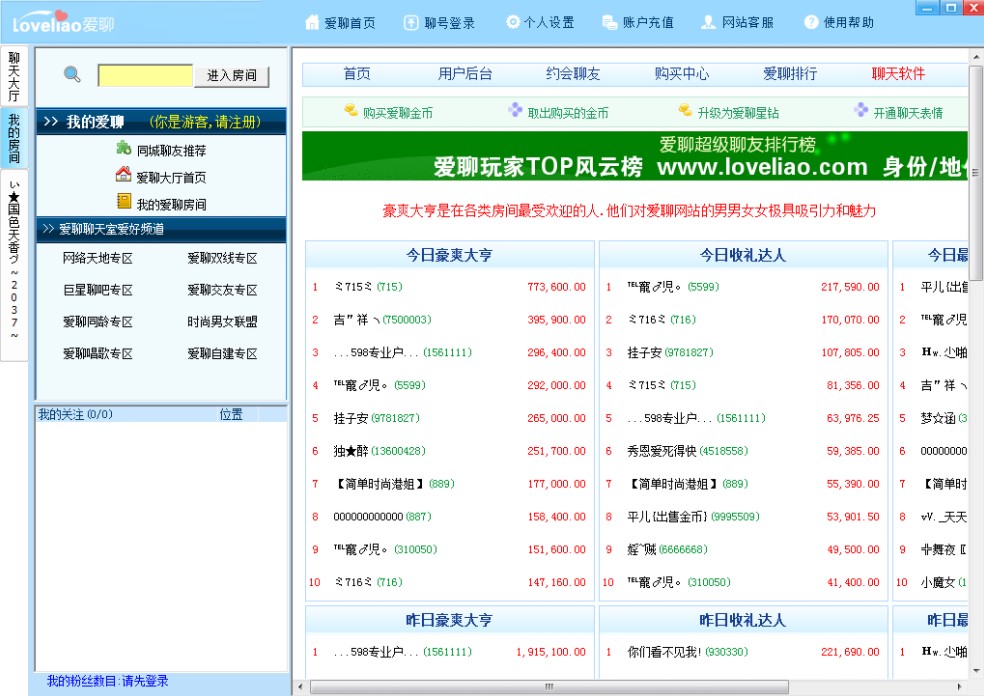This screenshot has height=696, width=984.
Task: Click the 使用帮助 help icon
Action: (811, 22)
